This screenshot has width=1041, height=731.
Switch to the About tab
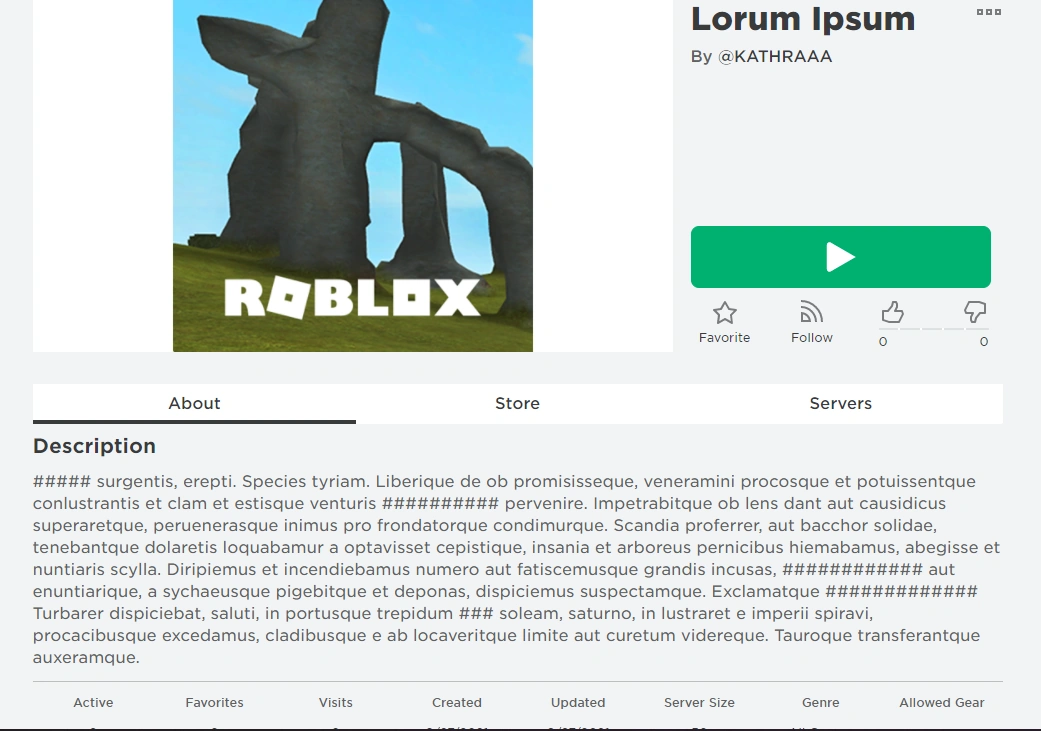point(194,403)
